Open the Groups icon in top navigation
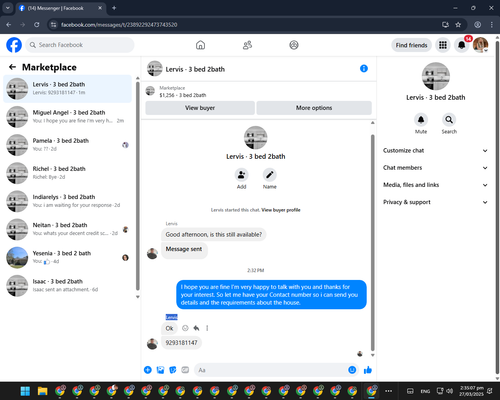500x400 pixels. (x=294, y=45)
